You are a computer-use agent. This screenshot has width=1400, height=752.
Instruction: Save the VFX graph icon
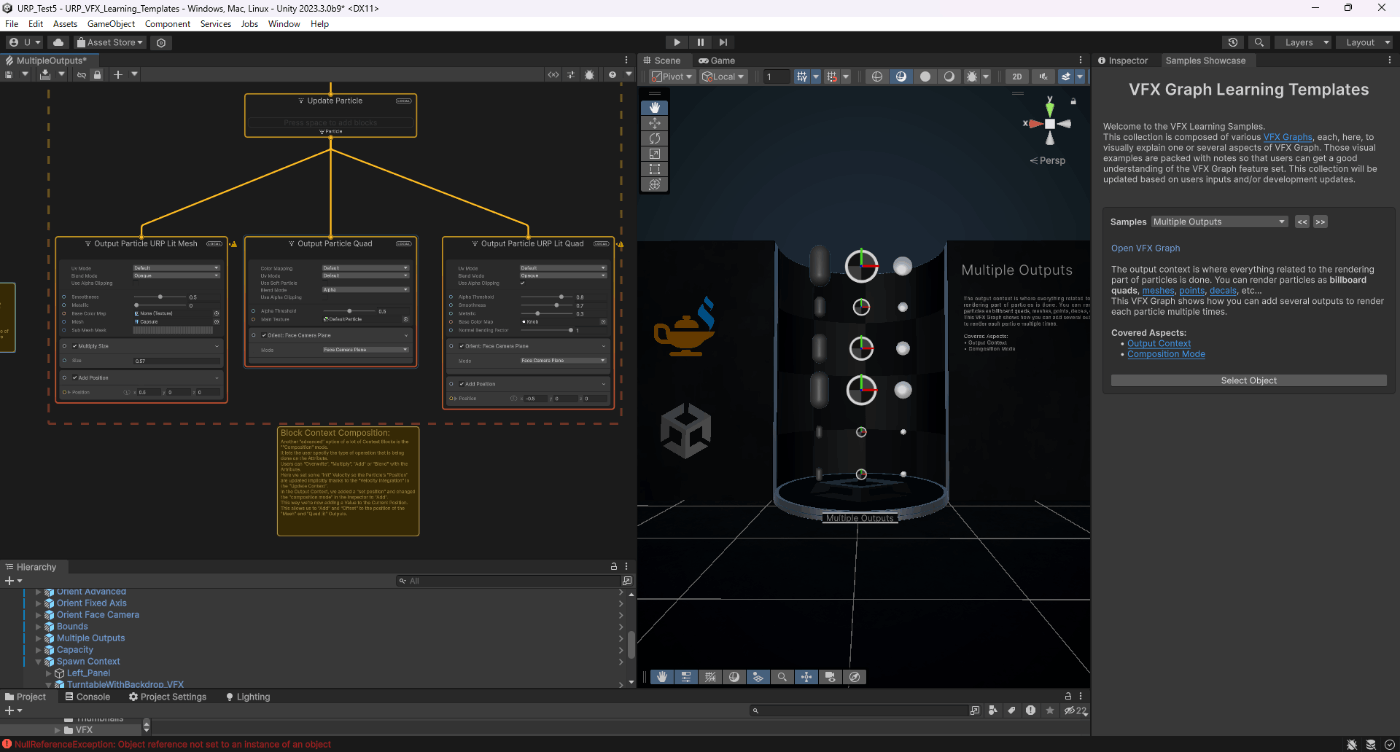[x=9, y=75]
